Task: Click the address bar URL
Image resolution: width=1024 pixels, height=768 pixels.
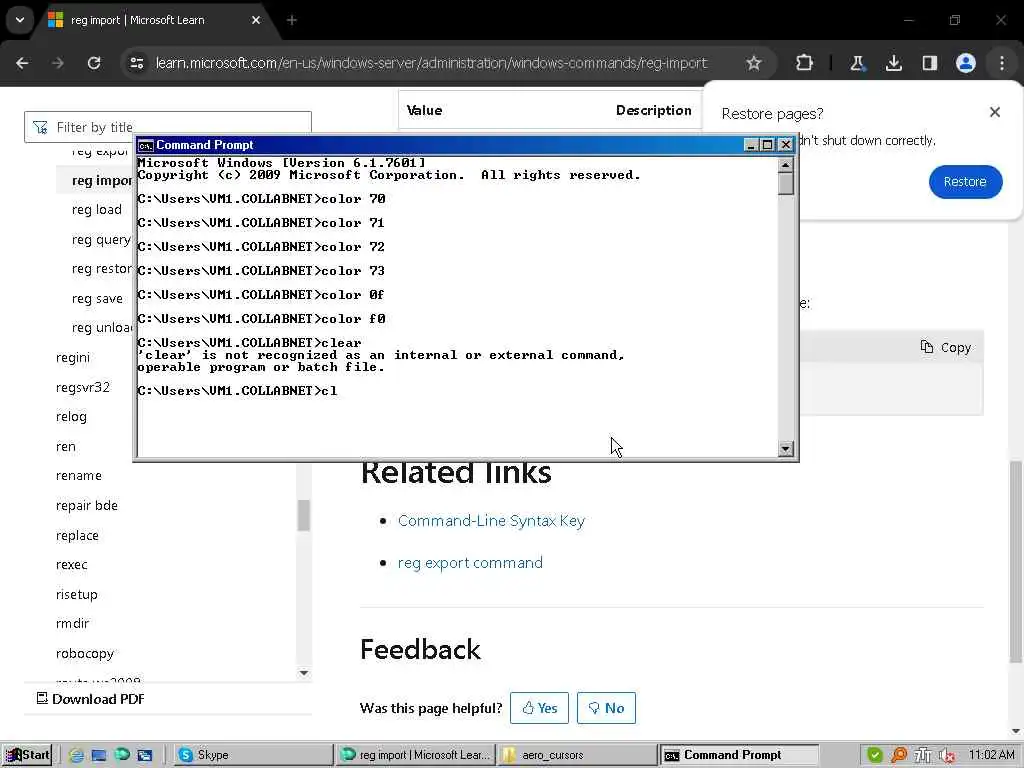Action: (x=431, y=63)
